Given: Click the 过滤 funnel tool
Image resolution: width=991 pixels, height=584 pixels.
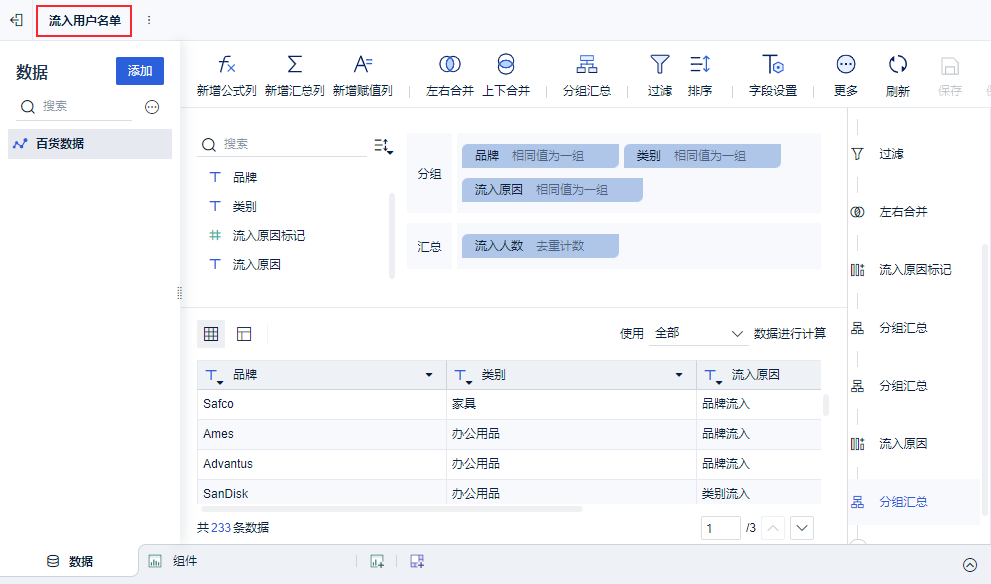Looking at the screenshot, I should (660, 76).
